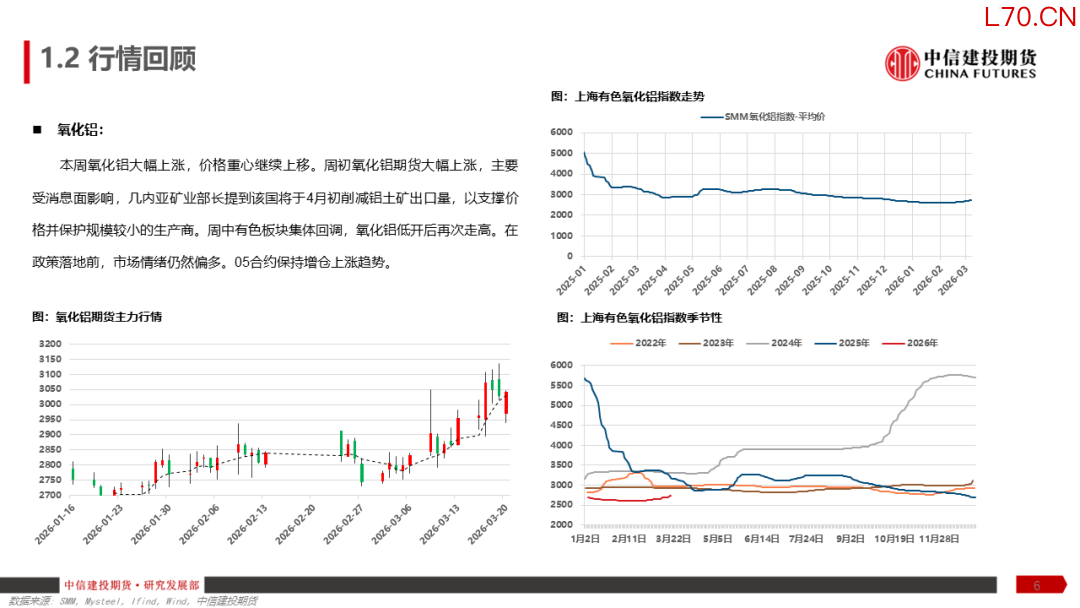
Task: Click the 数据来源 footnote line
Action: tap(131, 601)
